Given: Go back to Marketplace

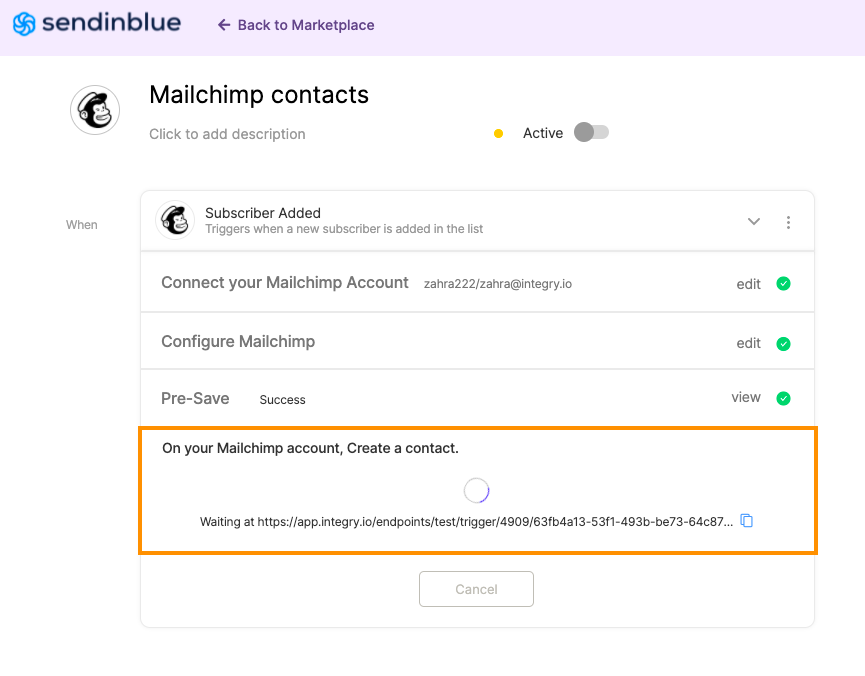Looking at the screenshot, I should [296, 25].
